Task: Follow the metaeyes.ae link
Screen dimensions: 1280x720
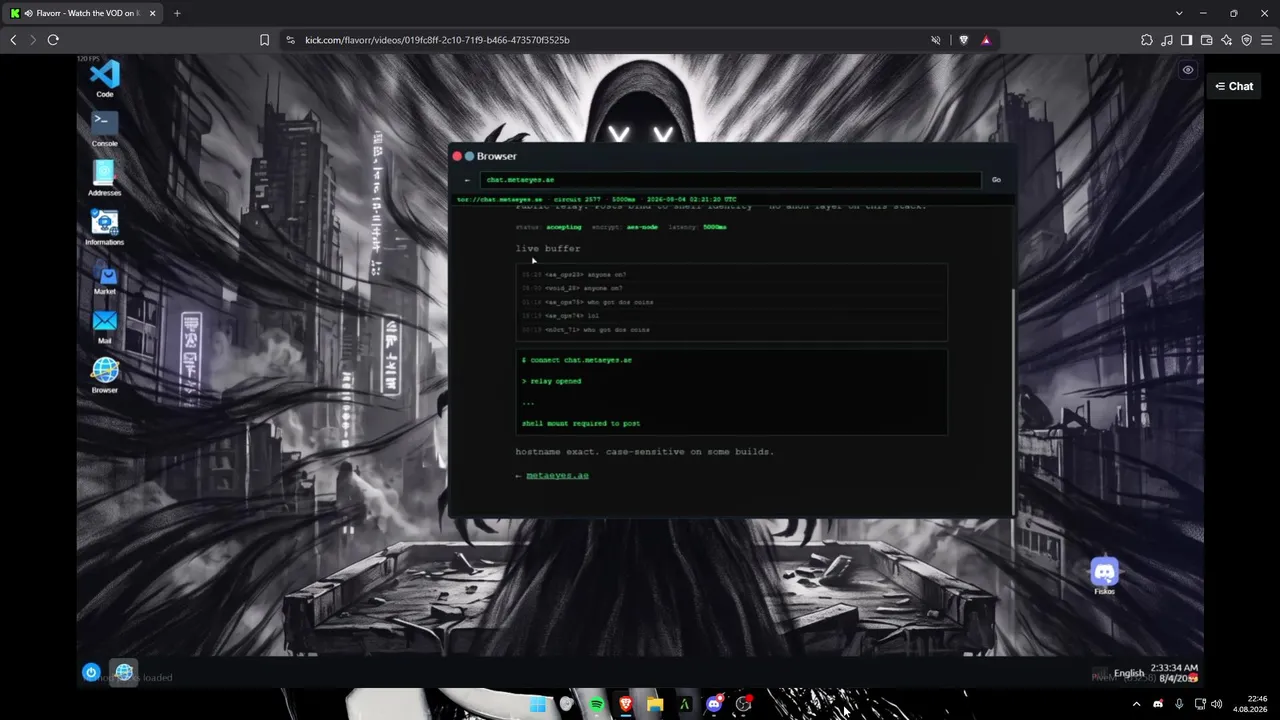Action: (557, 475)
